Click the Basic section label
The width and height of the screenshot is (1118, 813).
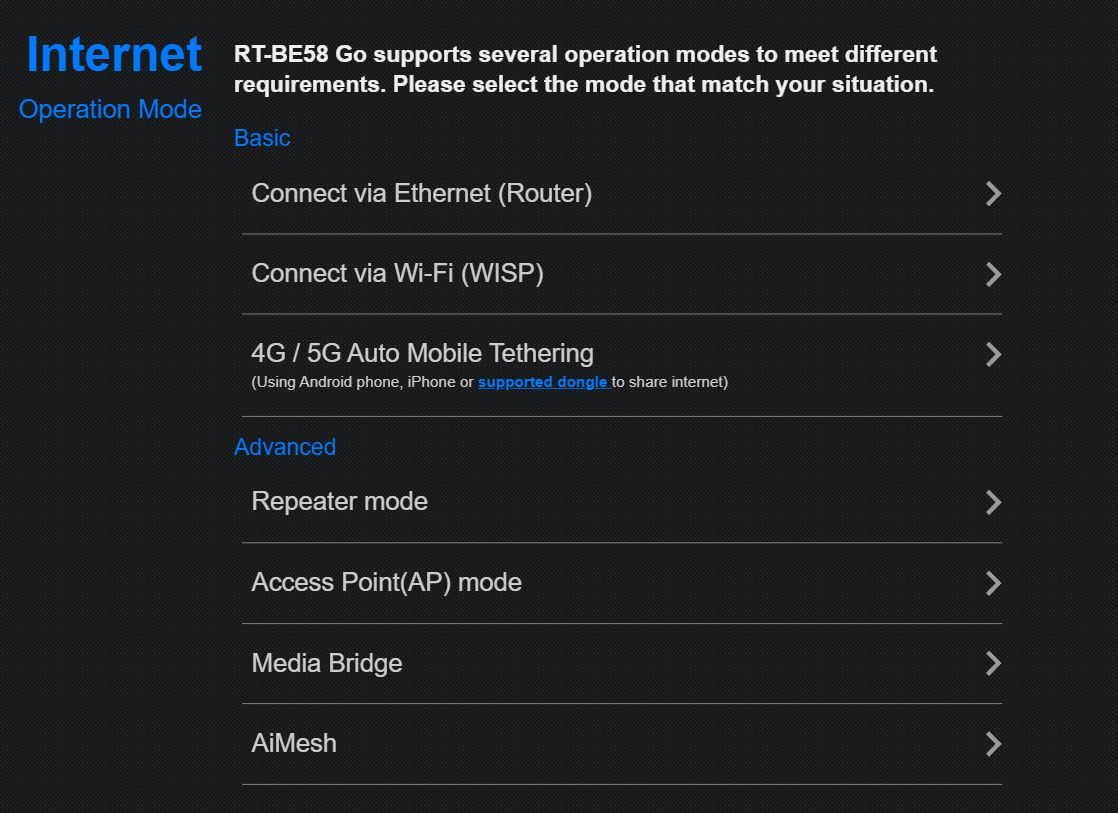coord(262,138)
